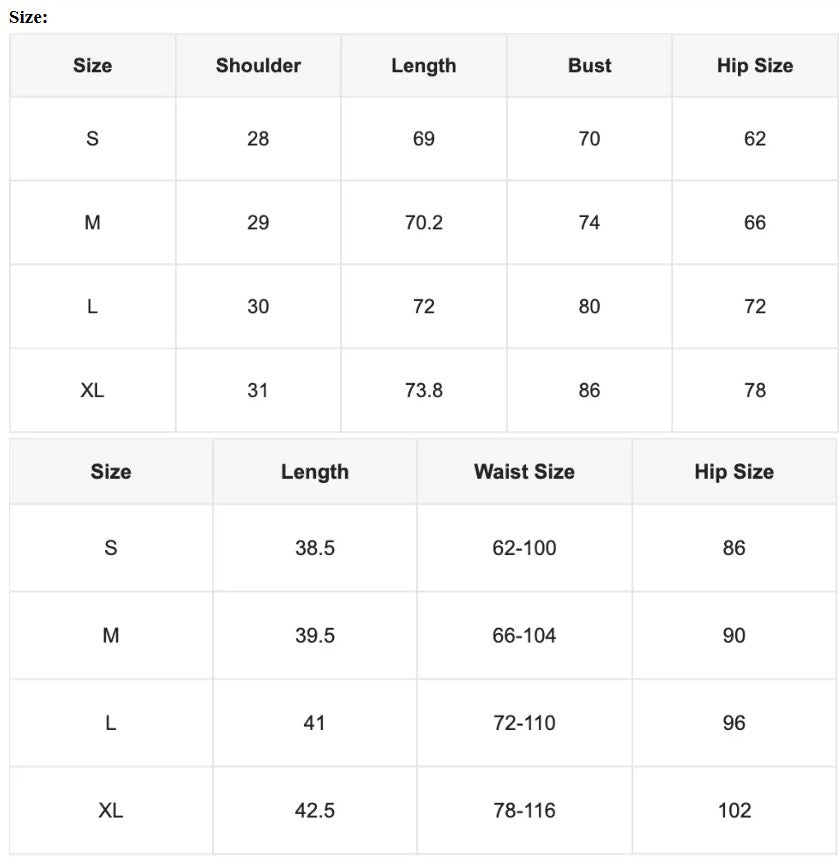Click bust value 80 in the L row

click(589, 307)
